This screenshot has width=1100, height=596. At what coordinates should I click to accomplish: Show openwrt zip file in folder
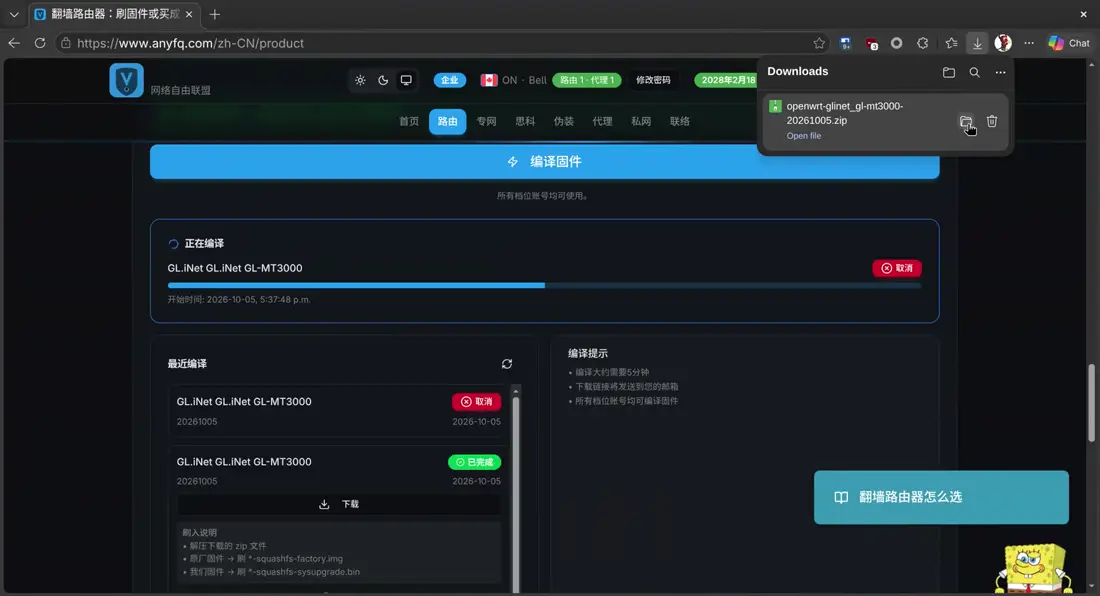click(x=966, y=121)
